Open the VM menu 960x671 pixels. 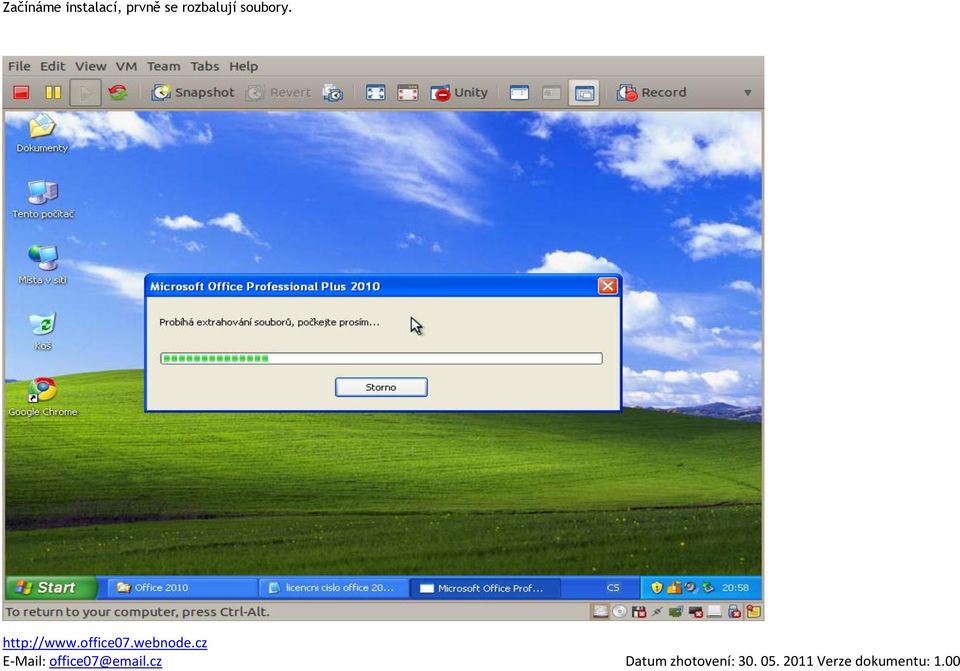126,66
